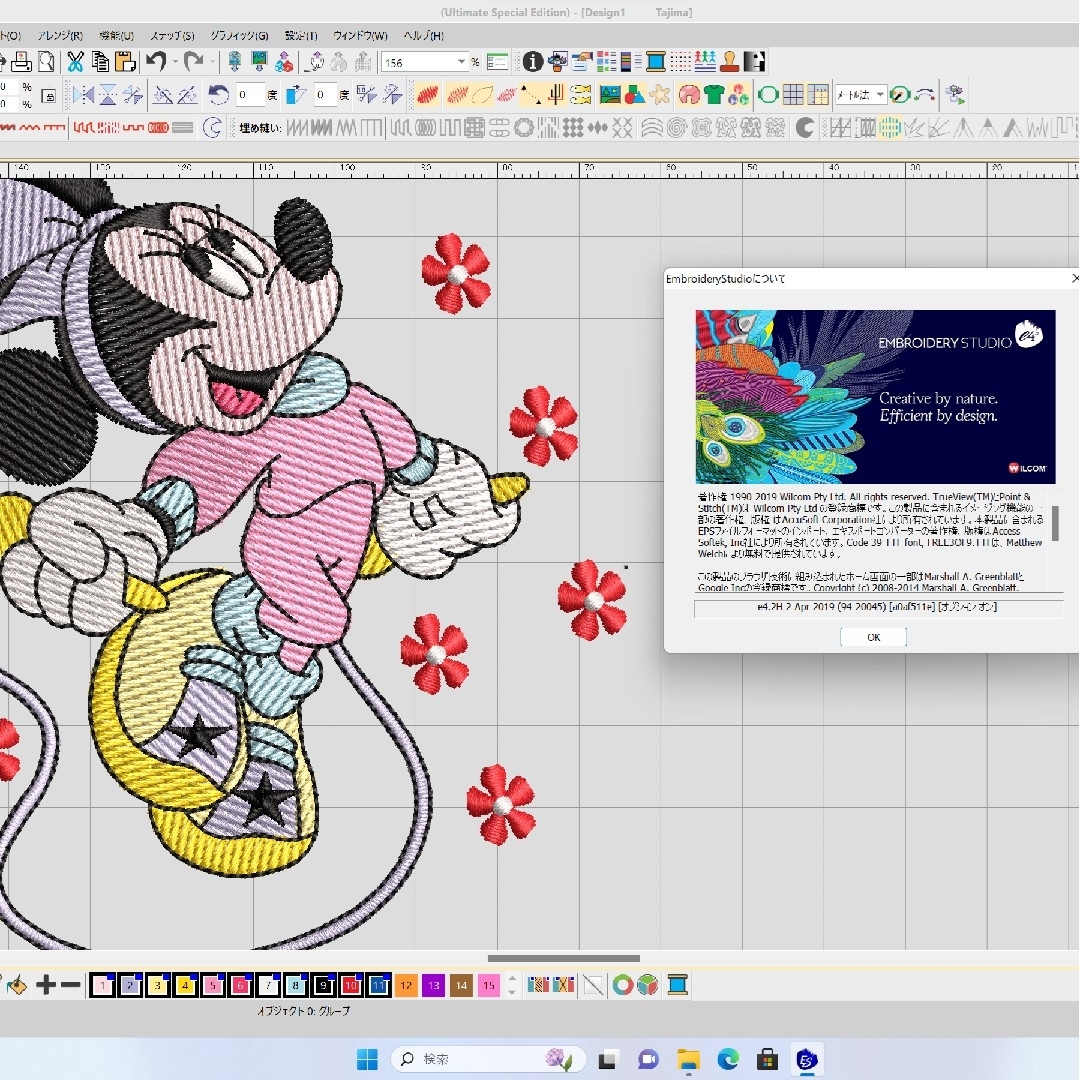Click the paint bucket icon in color toolbar
The image size is (1080, 1080).
[x=17, y=986]
